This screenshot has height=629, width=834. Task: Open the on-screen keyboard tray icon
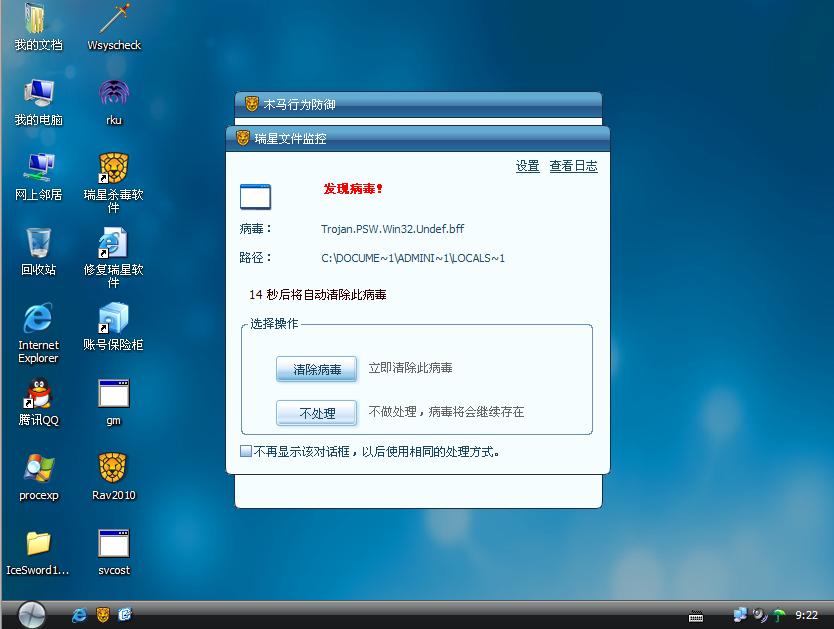click(696, 617)
